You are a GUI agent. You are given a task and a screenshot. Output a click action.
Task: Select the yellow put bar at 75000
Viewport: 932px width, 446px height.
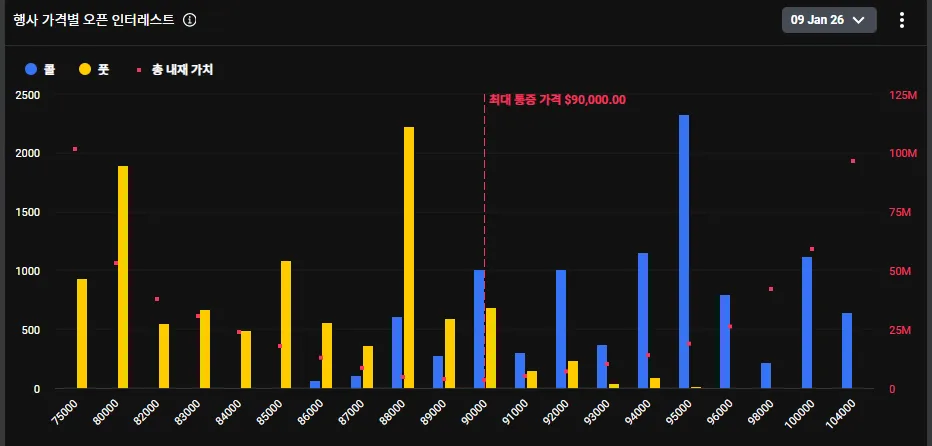pos(82,333)
